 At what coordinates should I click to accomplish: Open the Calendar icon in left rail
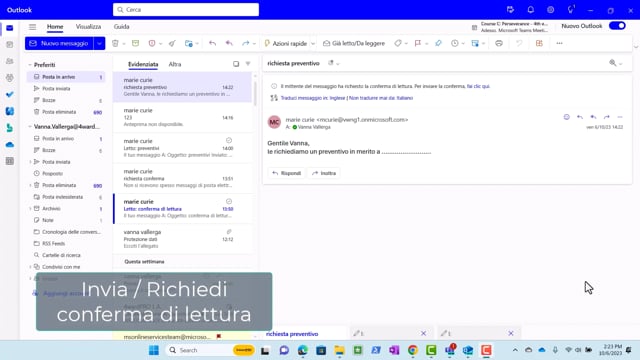pos(10,44)
